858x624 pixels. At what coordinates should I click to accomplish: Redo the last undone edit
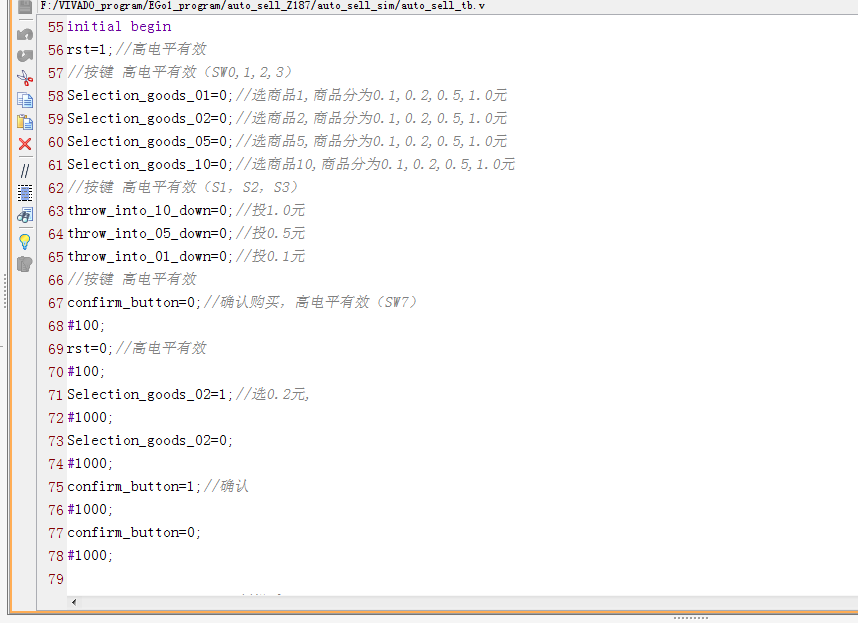tap(24, 57)
